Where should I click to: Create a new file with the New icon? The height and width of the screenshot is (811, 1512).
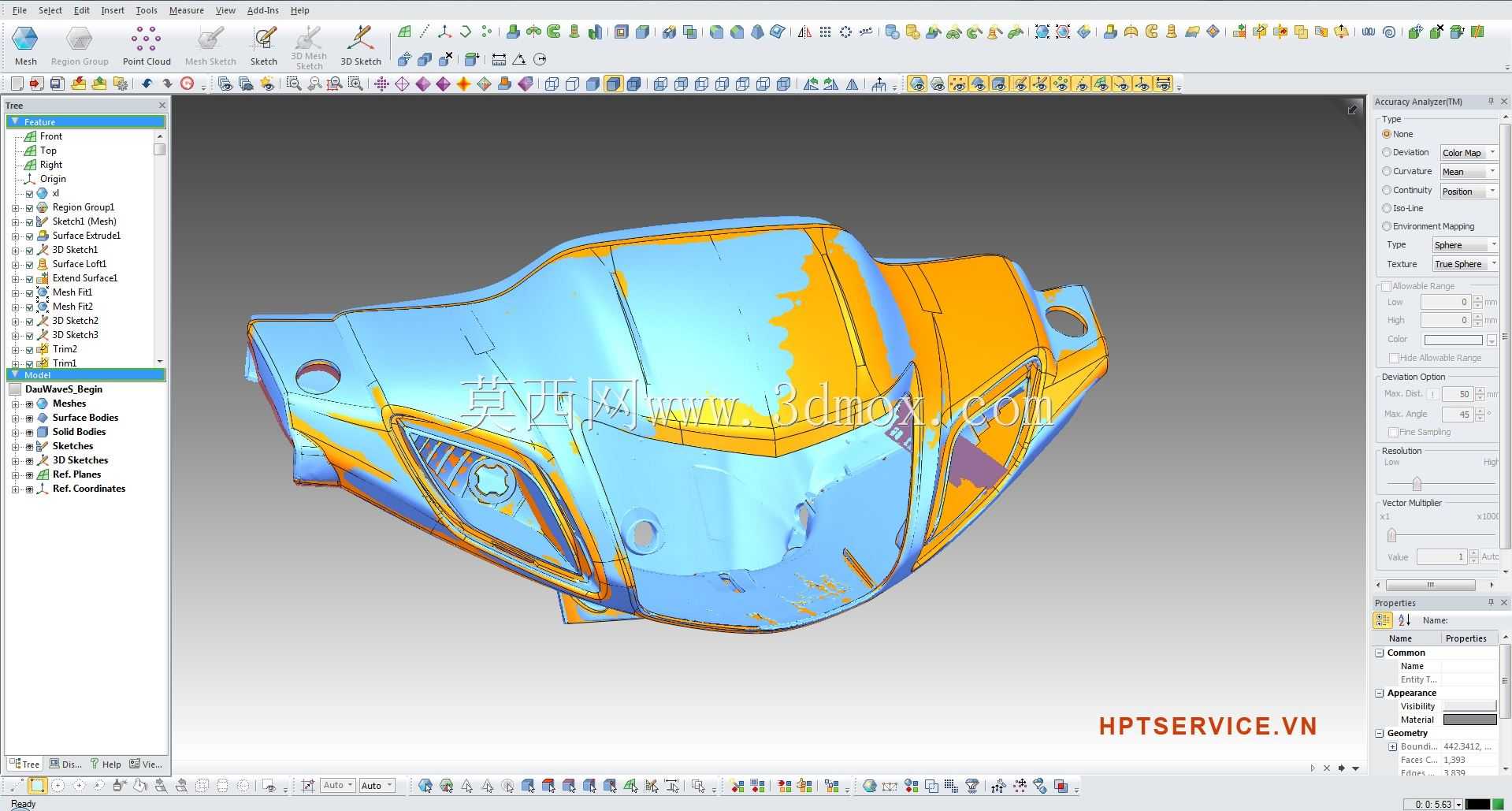17,84
